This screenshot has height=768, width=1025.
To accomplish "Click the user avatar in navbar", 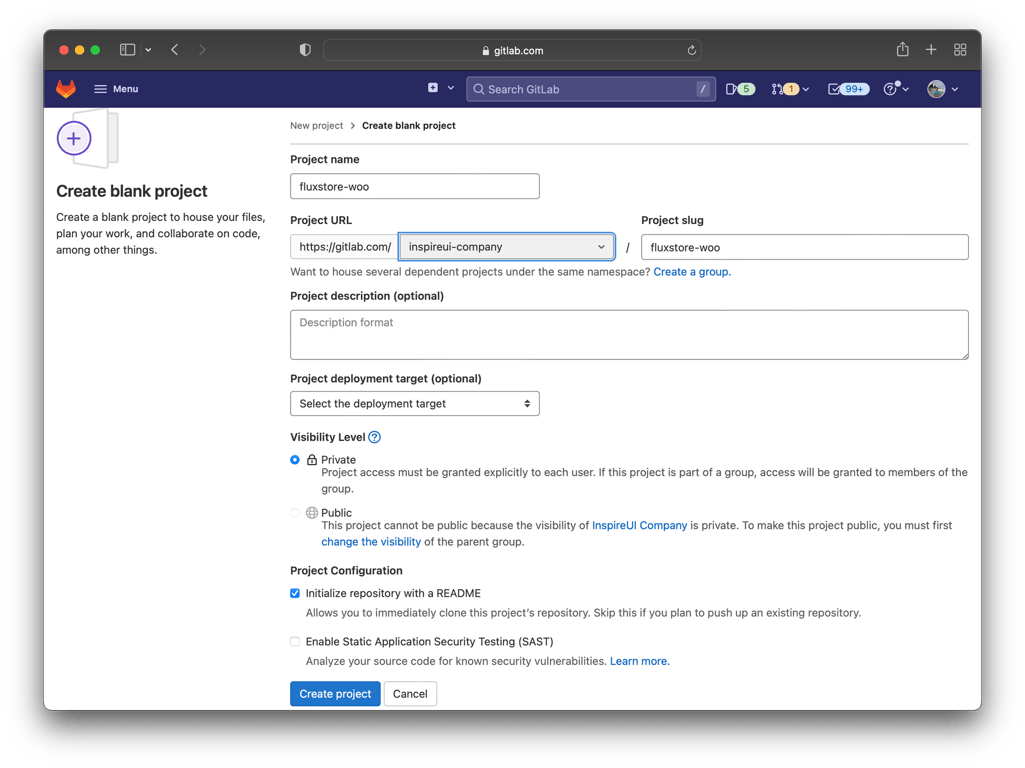I will click(x=936, y=89).
